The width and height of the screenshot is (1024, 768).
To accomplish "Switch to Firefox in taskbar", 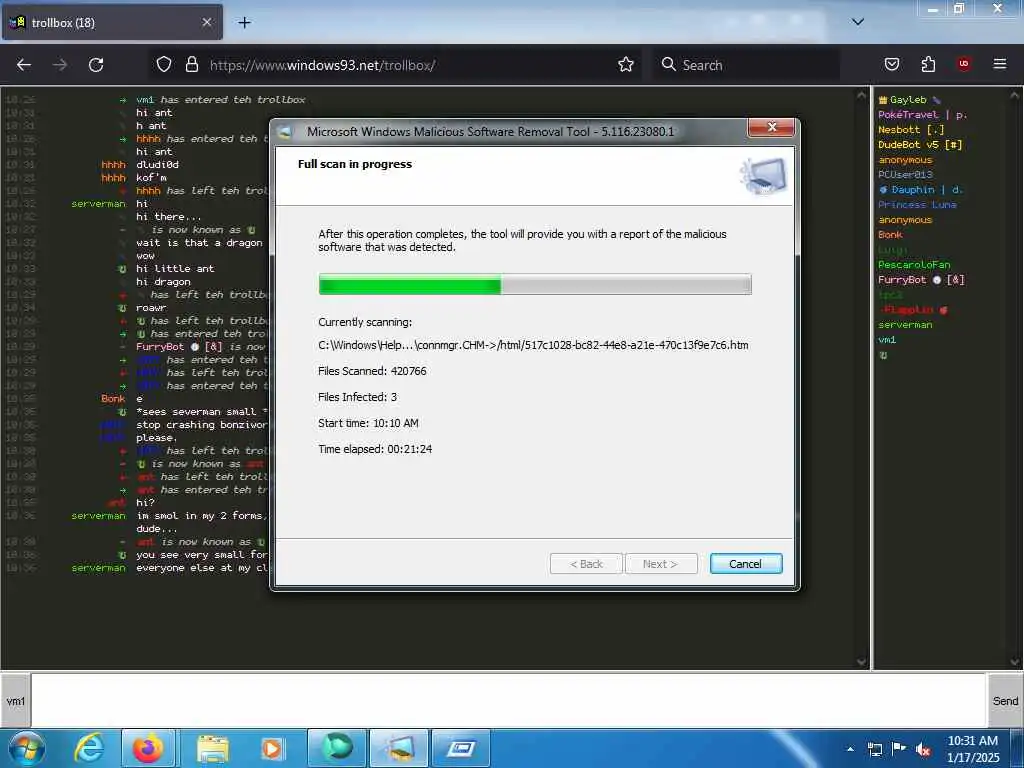I will click(x=148, y=748).
